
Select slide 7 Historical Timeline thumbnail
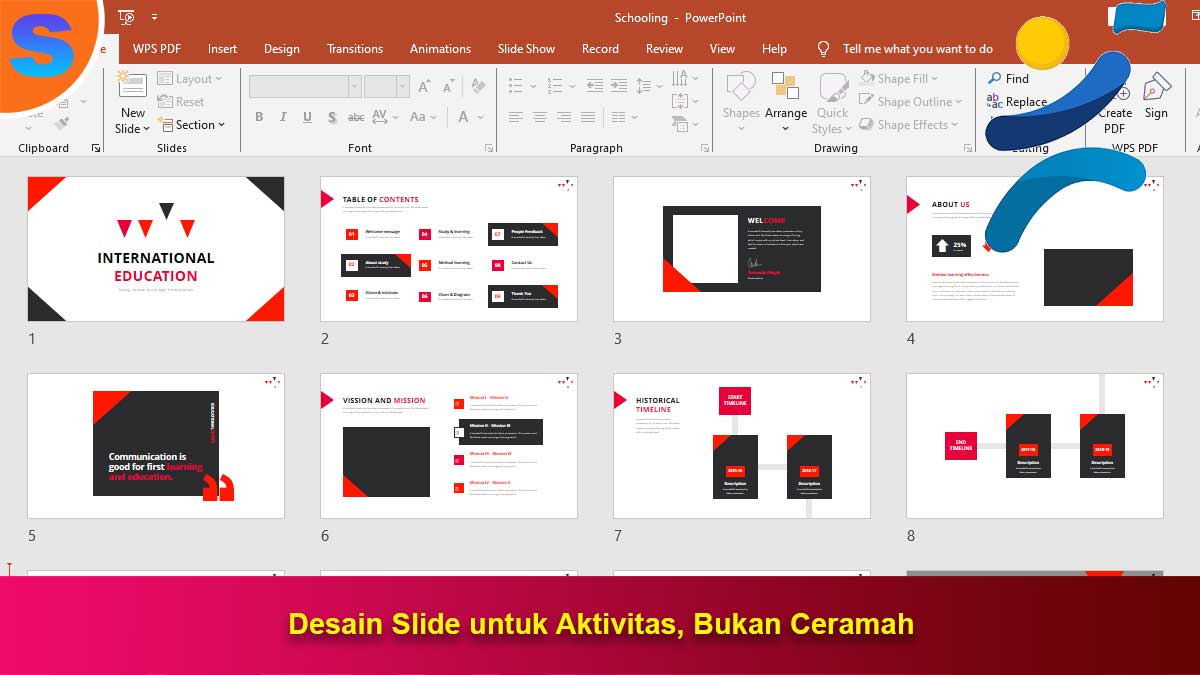(x=742, y=446)
